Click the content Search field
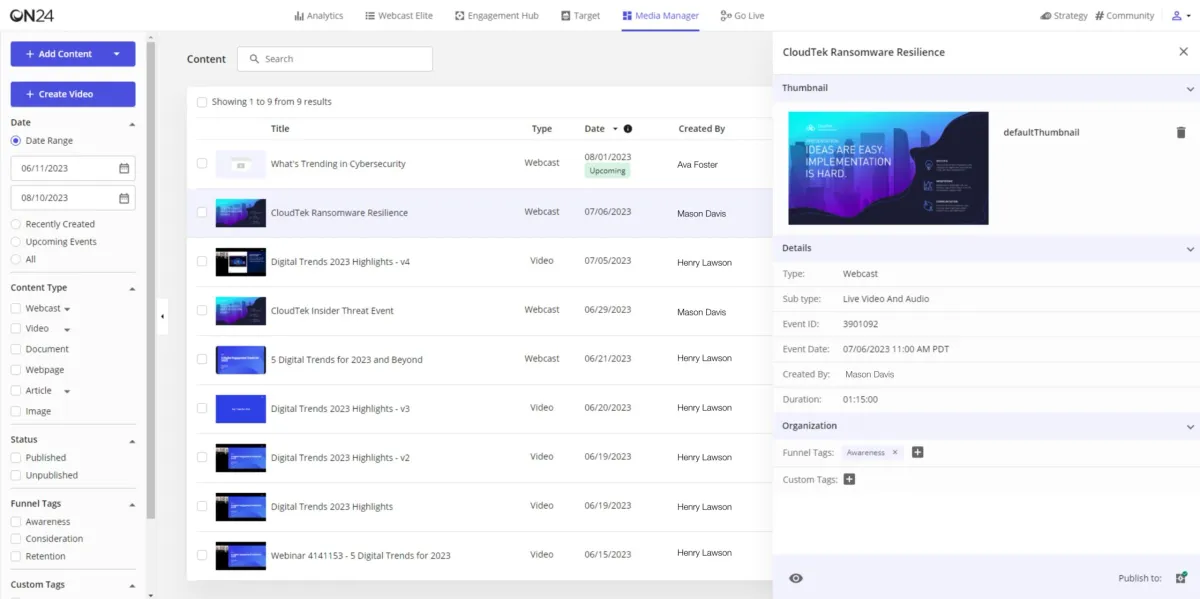This screenshot has width=1200, height=599. tap(335, 59)
